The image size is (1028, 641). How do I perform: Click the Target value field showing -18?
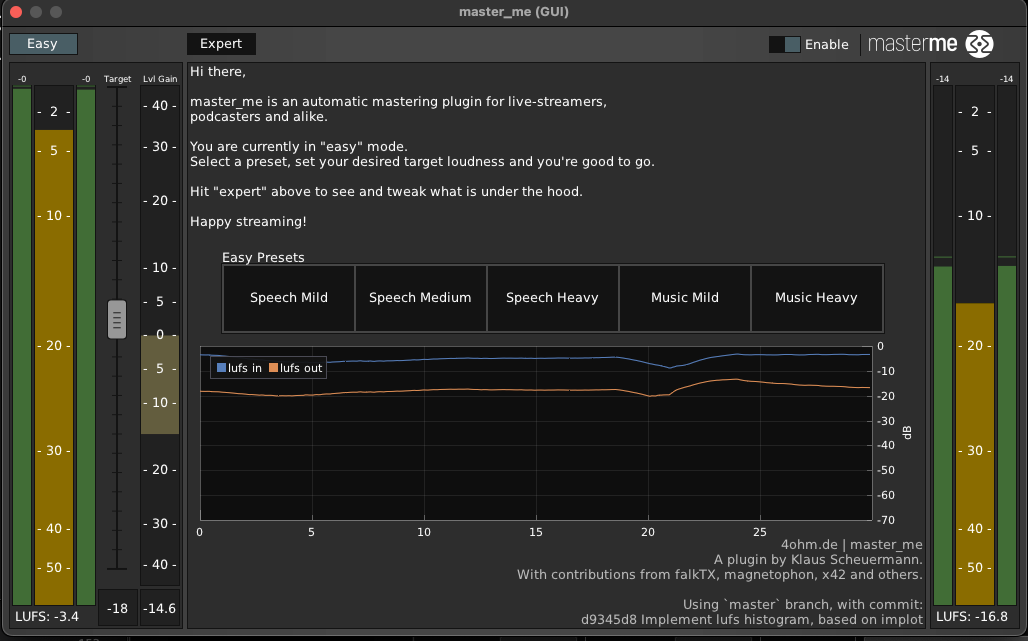(117, 608)
